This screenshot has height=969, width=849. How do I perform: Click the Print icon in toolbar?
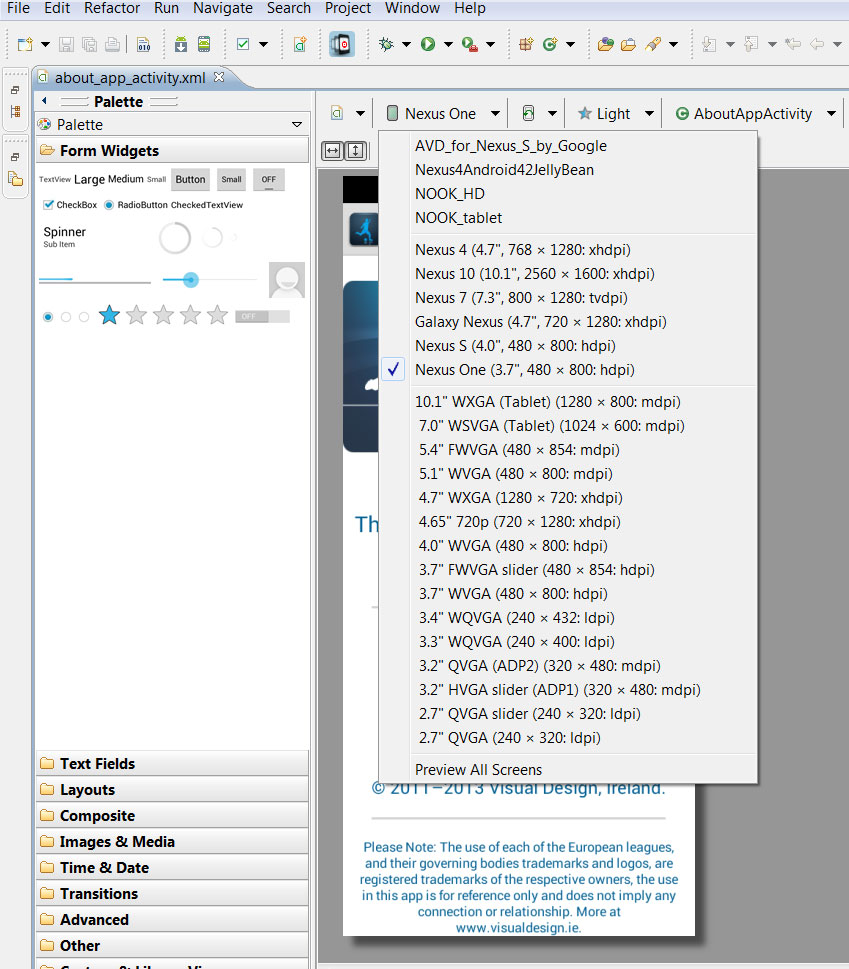[112, 44]
